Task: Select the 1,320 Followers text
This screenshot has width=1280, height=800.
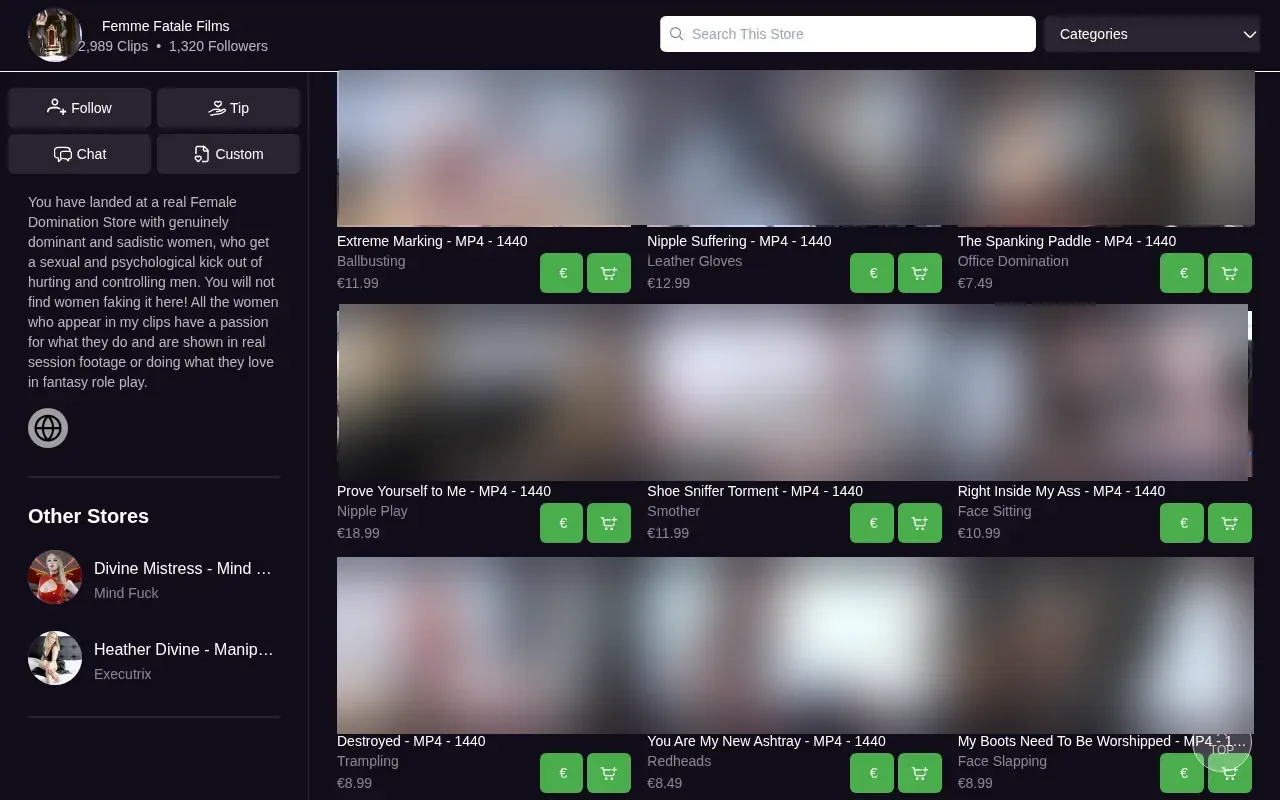Action: coord(218,46)
